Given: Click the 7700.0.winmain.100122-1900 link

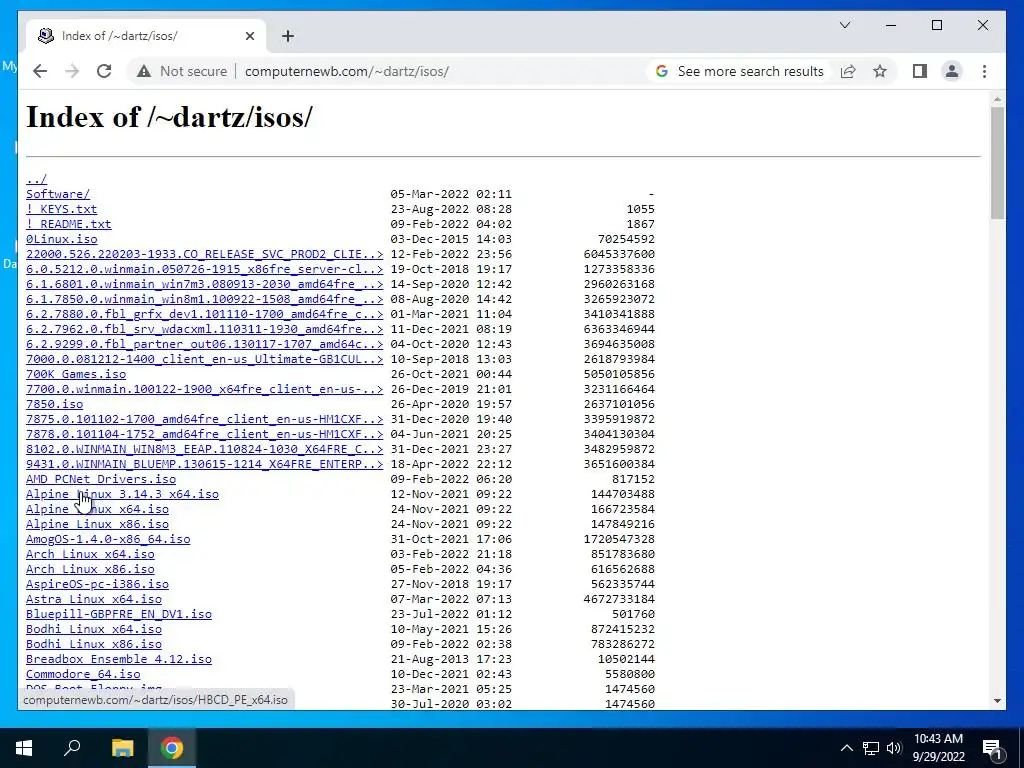Looking at the screenshot, I should coord(204,389).
